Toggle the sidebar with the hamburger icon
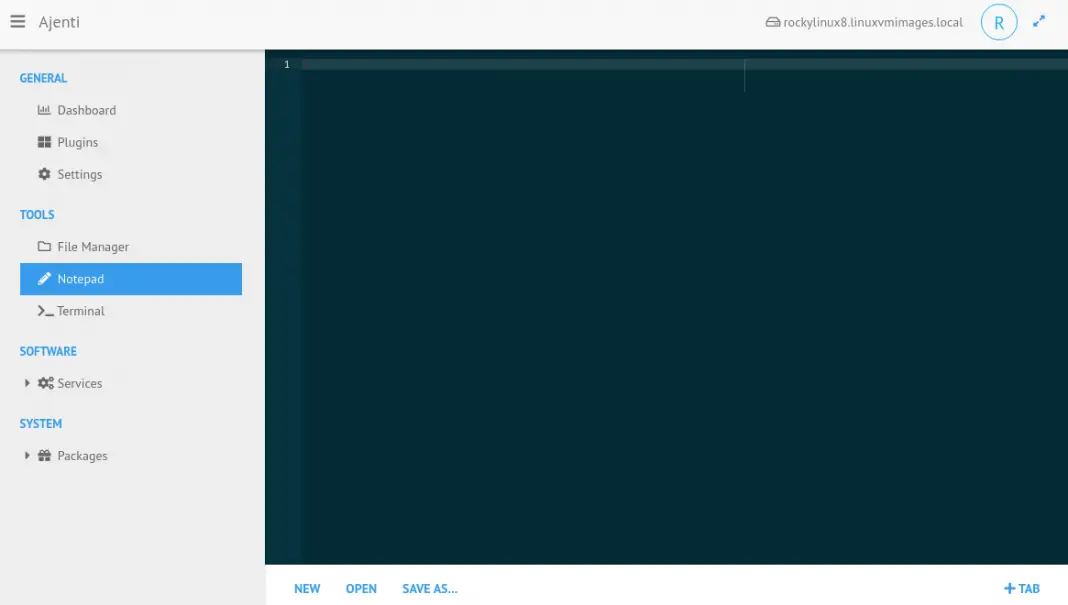Viewport: 1068px width, 605px height. click(x=17, y=21)
